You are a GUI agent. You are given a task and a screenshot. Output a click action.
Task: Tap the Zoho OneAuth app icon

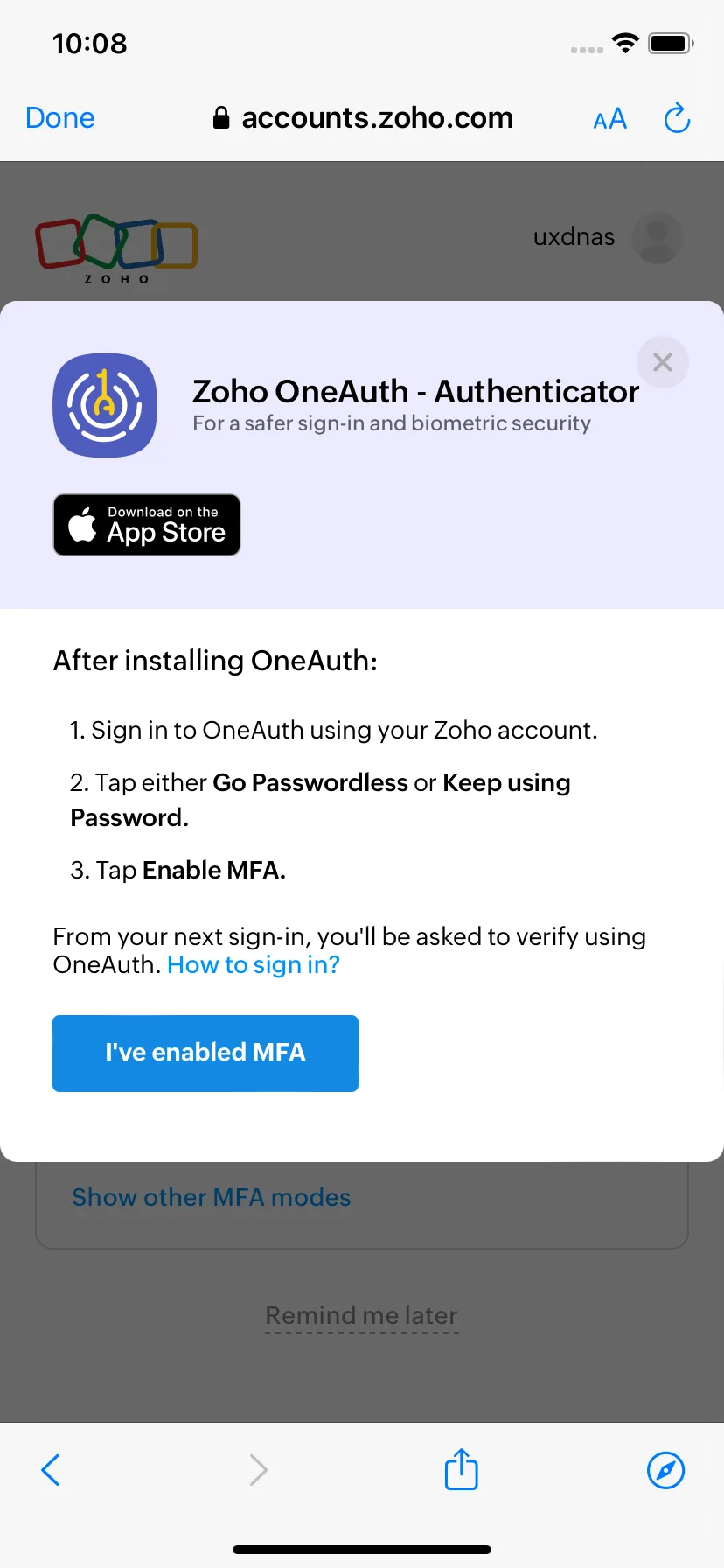tap(105, 405)
